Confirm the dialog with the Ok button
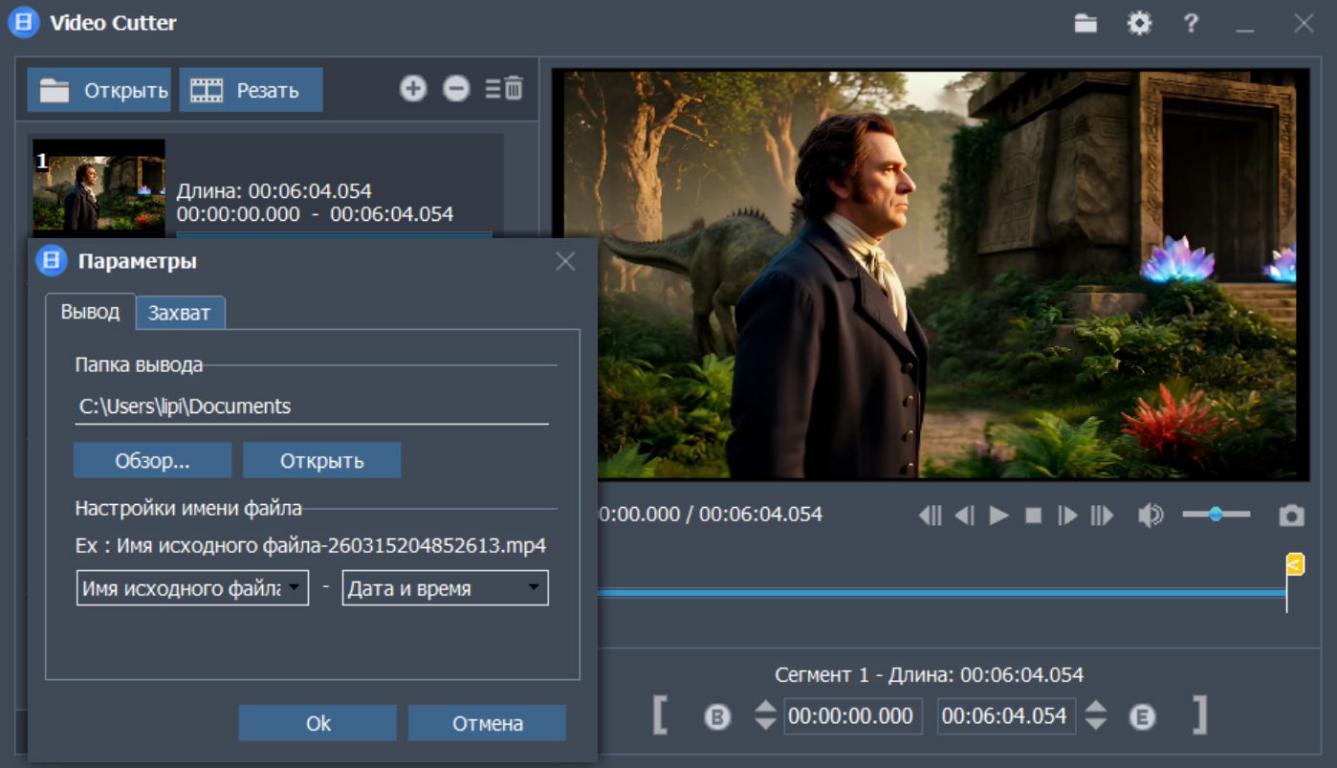Image resolution: width=1337 pixels, height=768 pixels. pyautogui.click(x=317, y=723)
